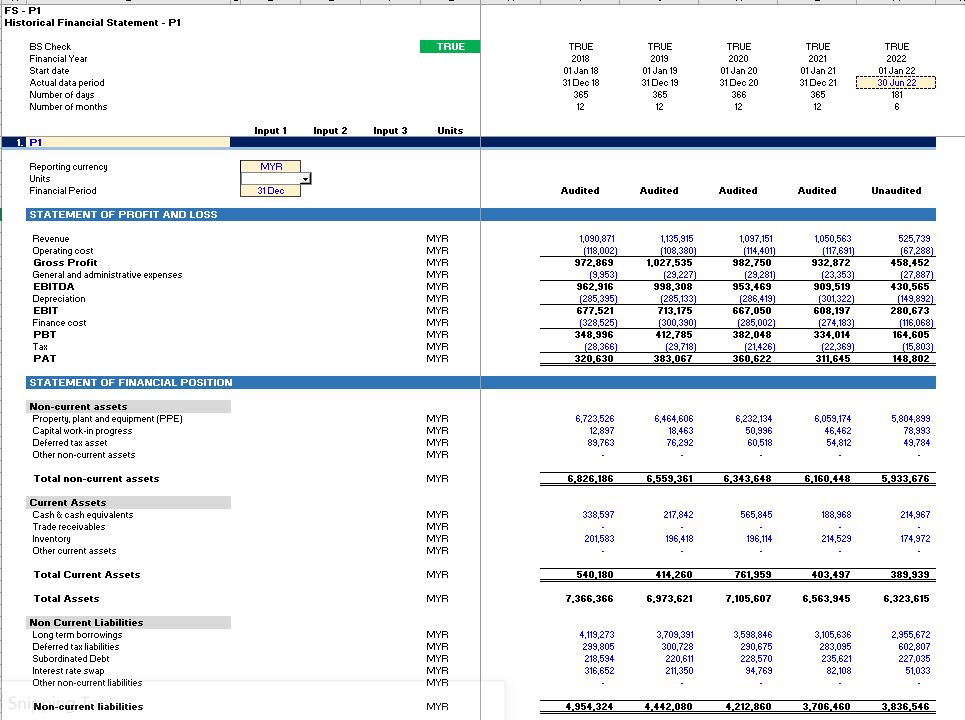Image resolution: width=965 pixels, height=720 pixels.
Task: Click the Input 3 column header
Action: coord(390,130)
